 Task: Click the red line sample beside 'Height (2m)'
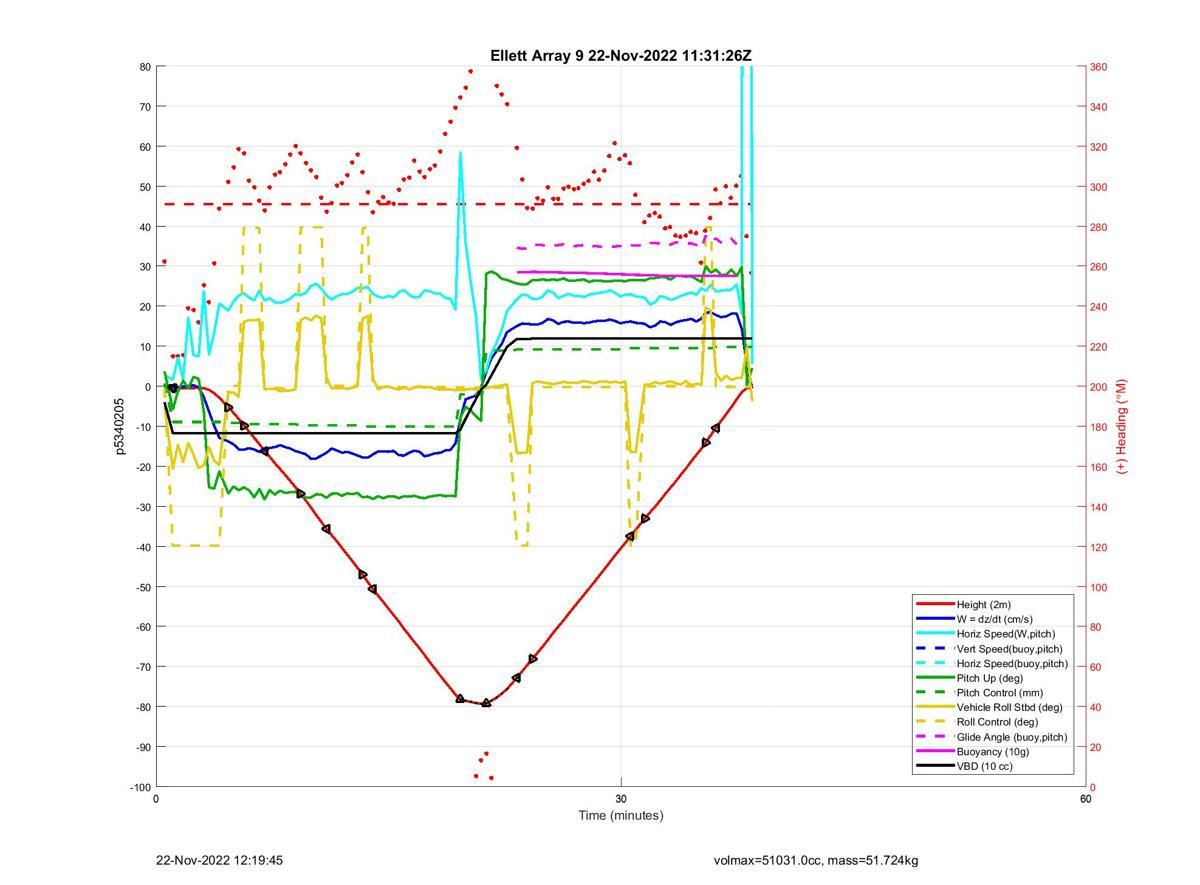tap(935, 604)
